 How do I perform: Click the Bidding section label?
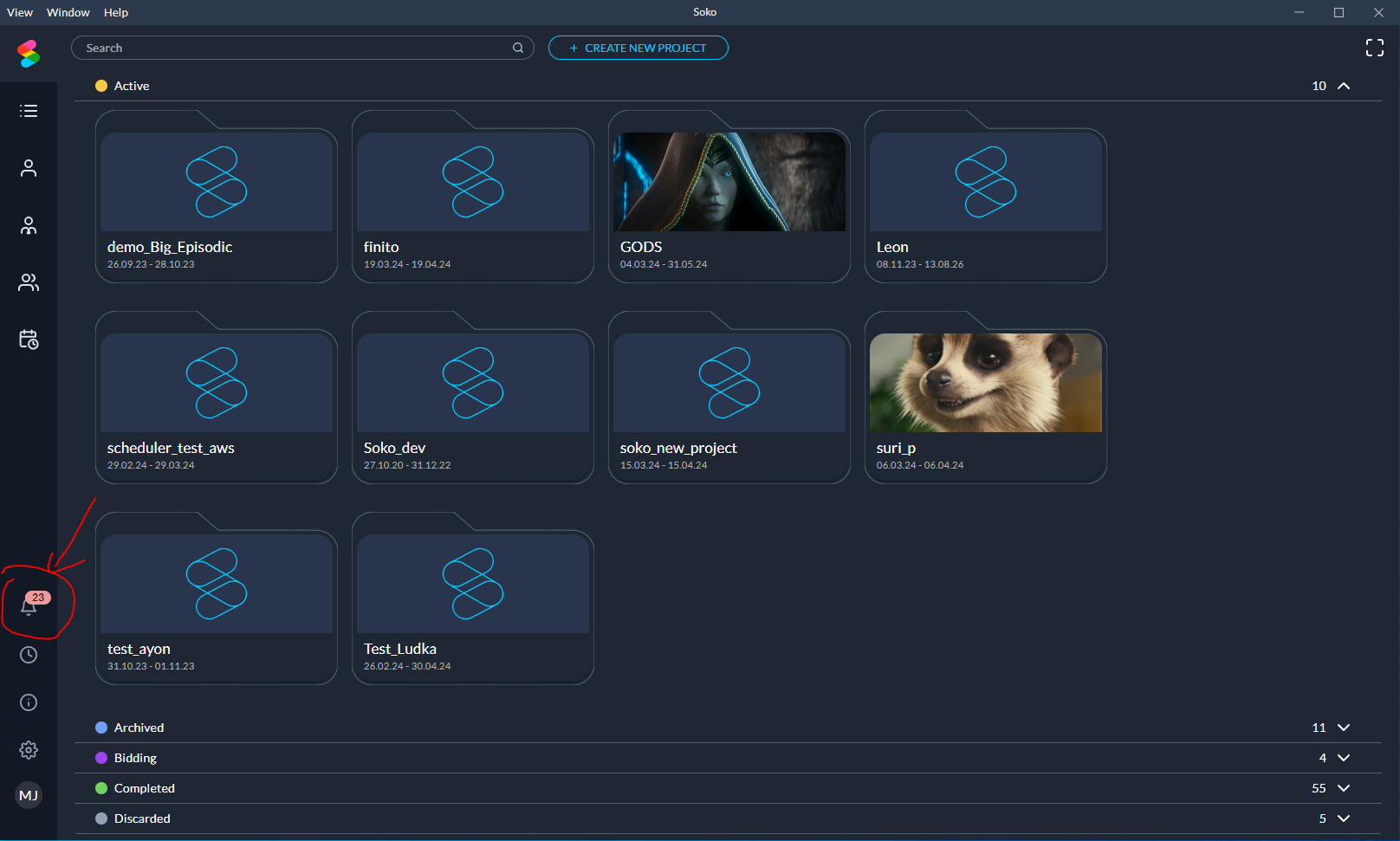tap(135, 758)
